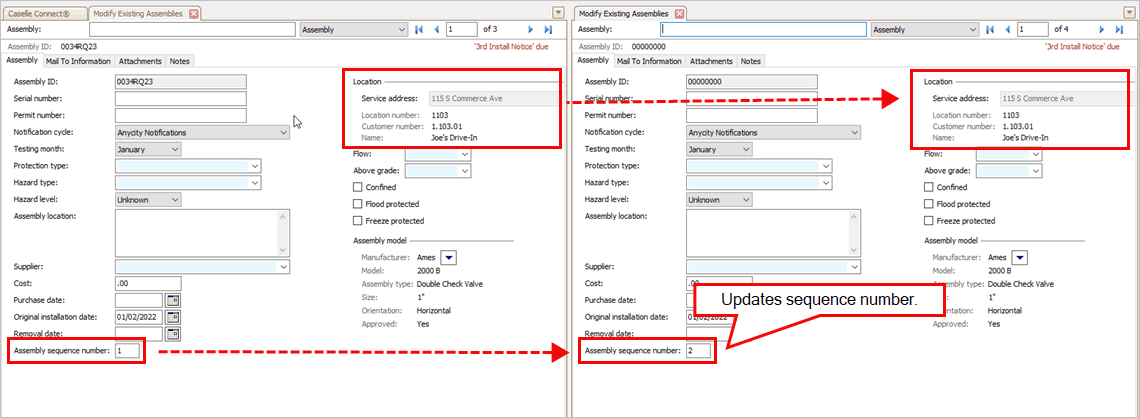Enable Confined checkbox in left panel
Viewport: 1140px width, 418px height.
click(x=358, y=187)
